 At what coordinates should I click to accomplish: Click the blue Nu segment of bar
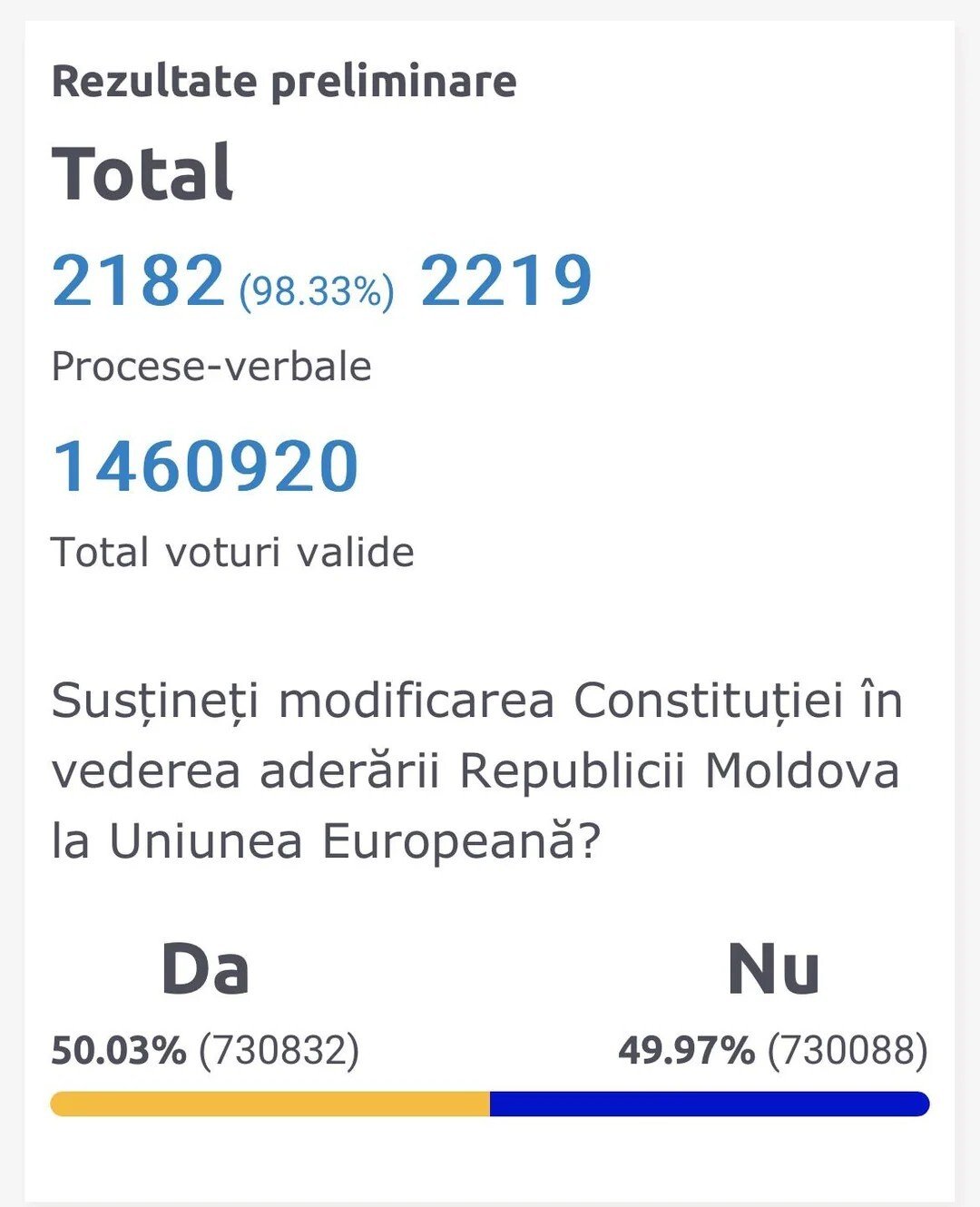click(x=710, y=1104)
